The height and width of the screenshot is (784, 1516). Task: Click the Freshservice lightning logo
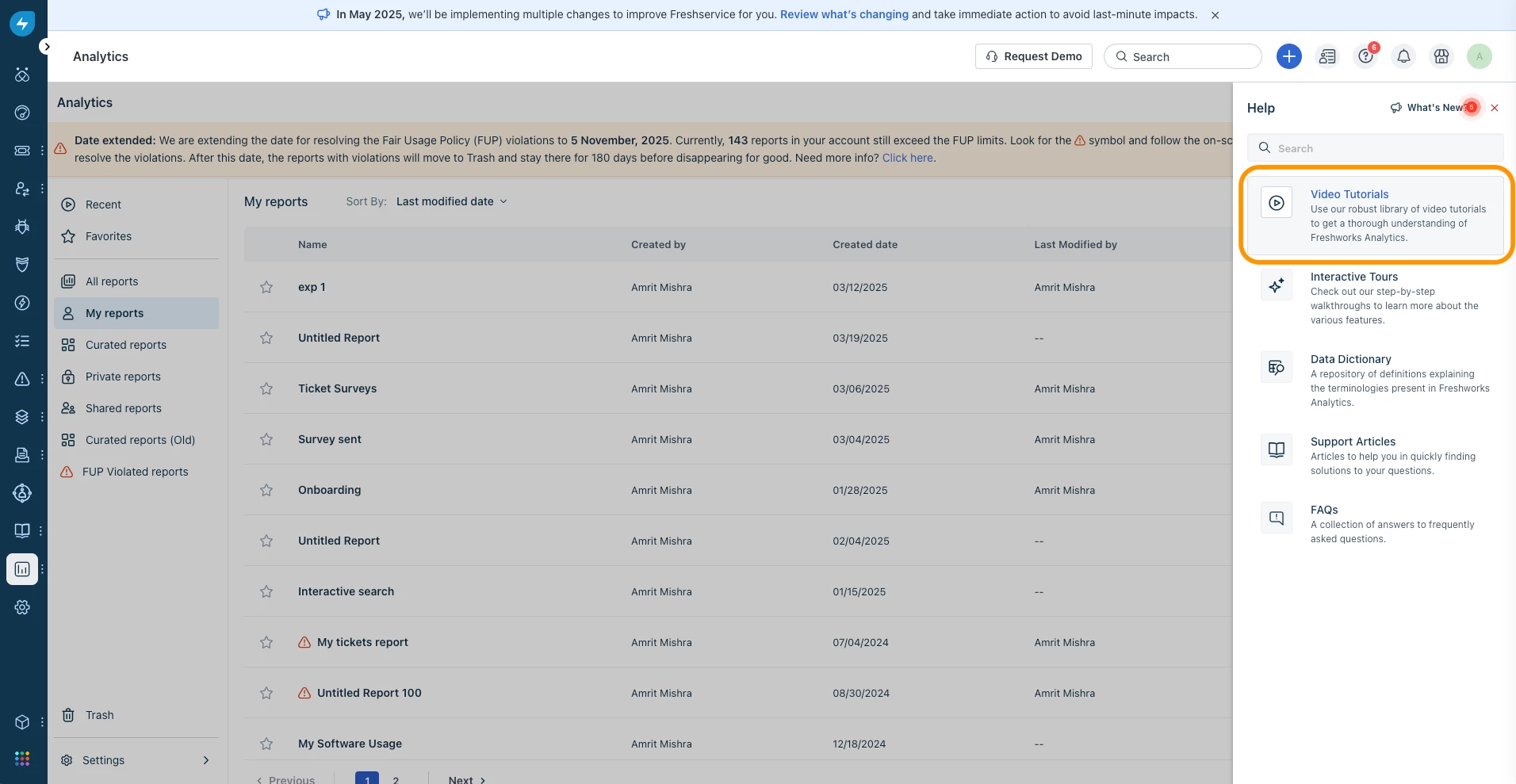[22, 24]
